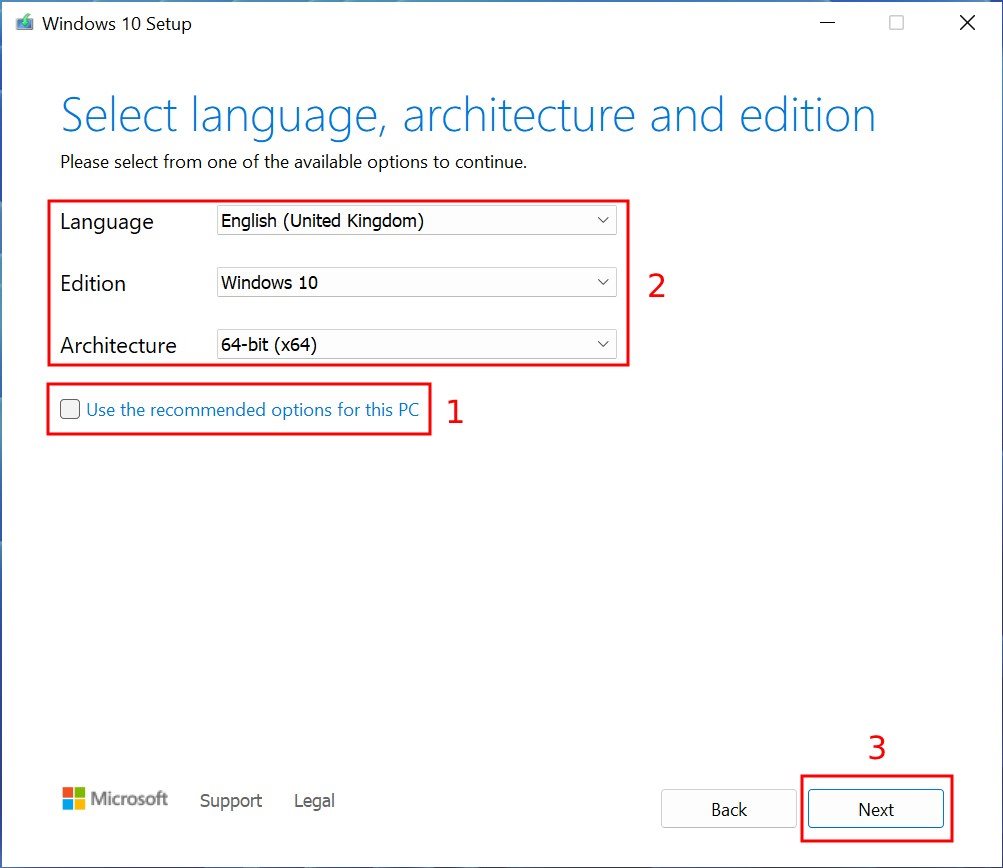1003x868 pixels.
Task: Tick 'Use the recommended options for this PC' checkbox
Action: click(x=70, y=409)
